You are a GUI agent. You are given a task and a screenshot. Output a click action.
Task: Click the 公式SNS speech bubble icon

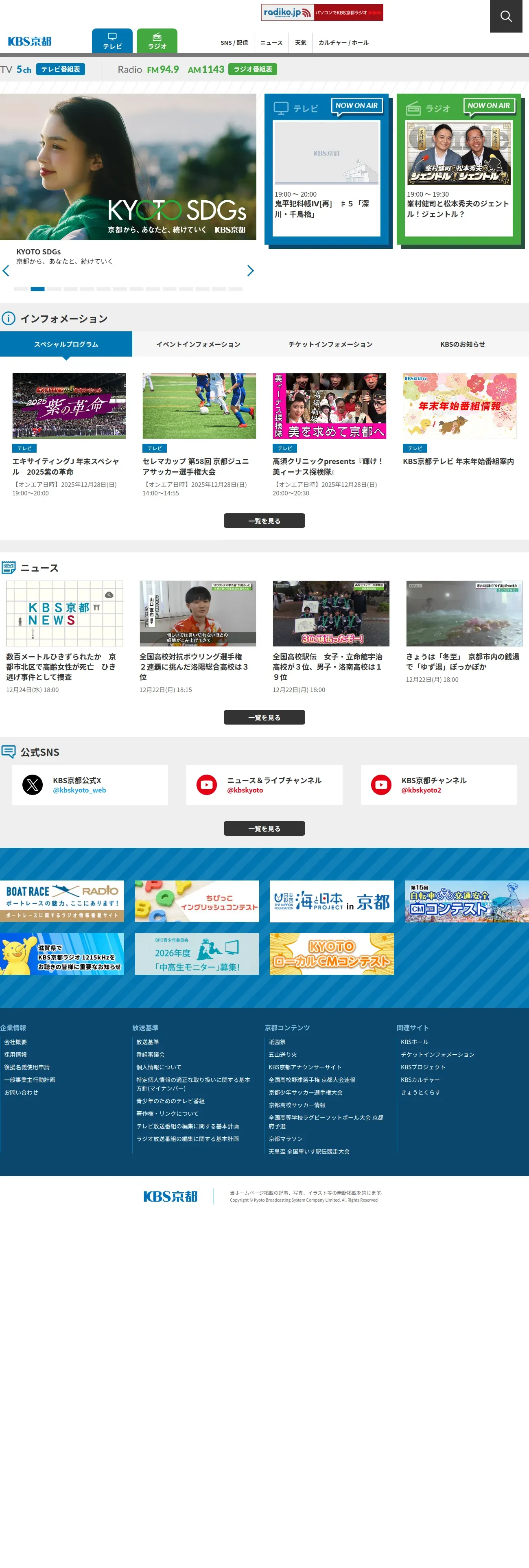(x=9, y=752)
